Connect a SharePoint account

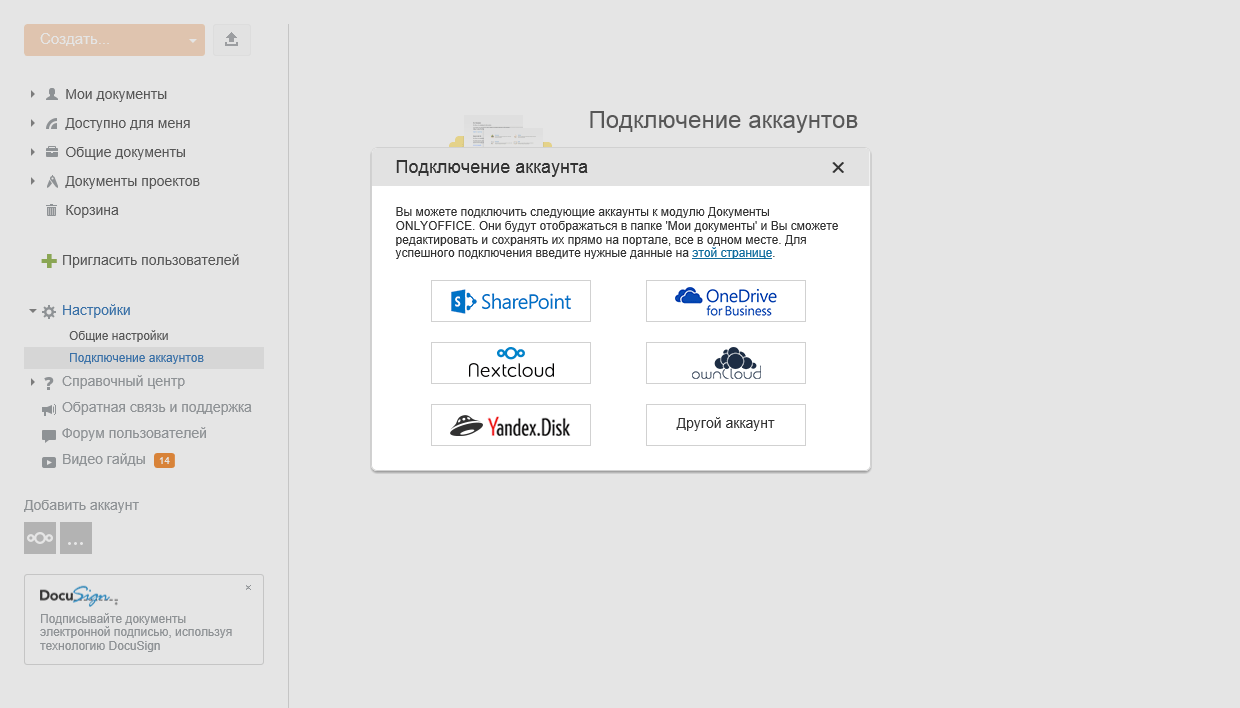coord(511,301)
